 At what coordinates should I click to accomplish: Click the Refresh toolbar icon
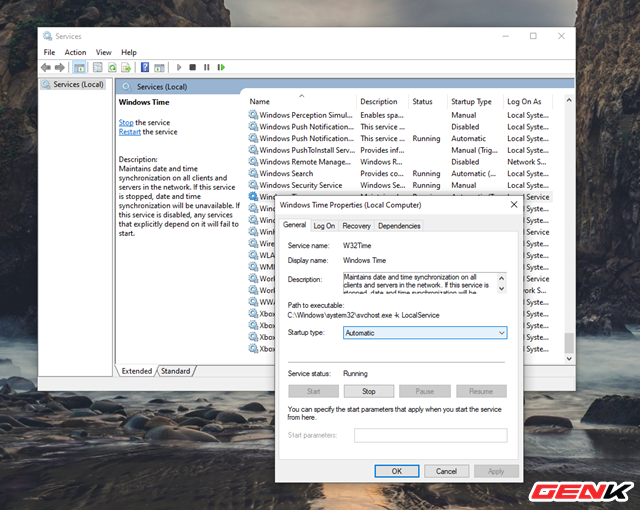pos(112,67)
